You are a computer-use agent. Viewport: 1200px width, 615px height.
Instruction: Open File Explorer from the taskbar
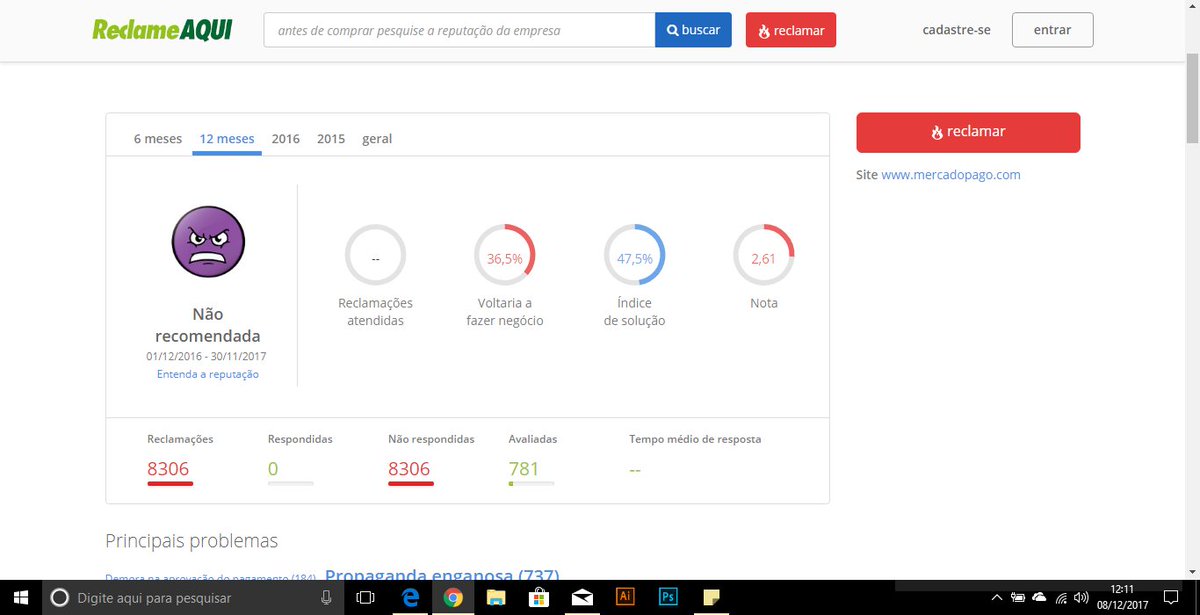(x=496, y=598)
